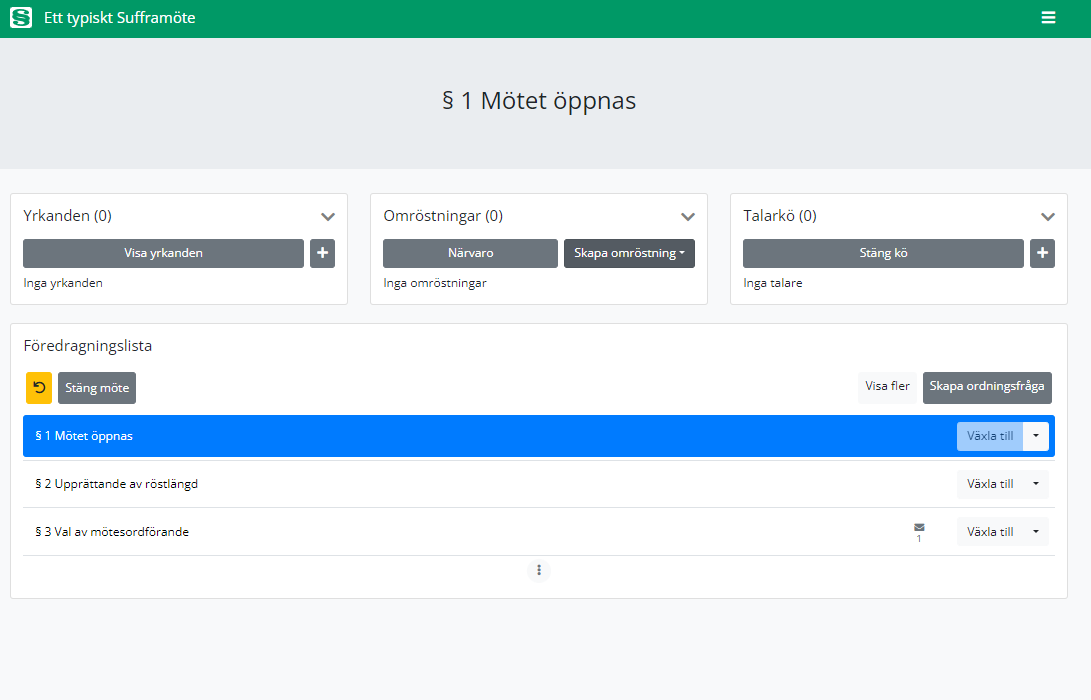Click Skapa ordningsfråga button
Viewport: 1091px width, 700px height.
click(986, 387)
